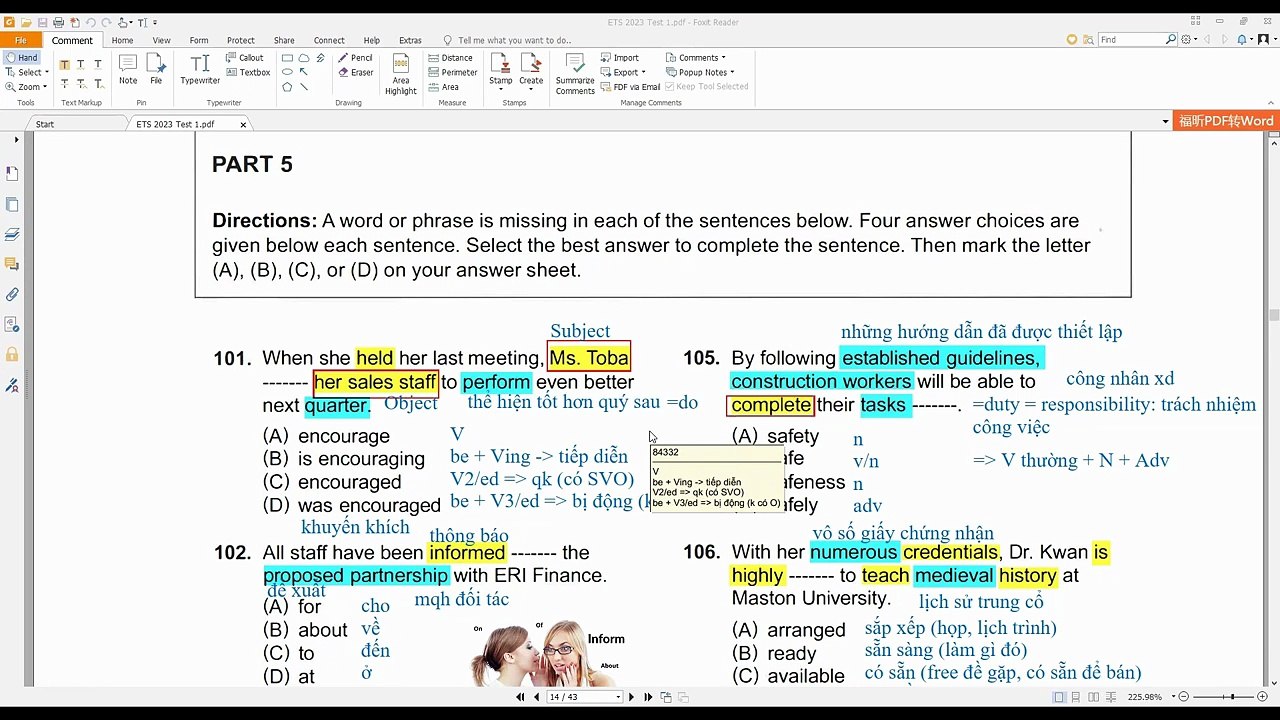
Task: Pick the Cloud drawing tool
Action: [x=304, y=58]
